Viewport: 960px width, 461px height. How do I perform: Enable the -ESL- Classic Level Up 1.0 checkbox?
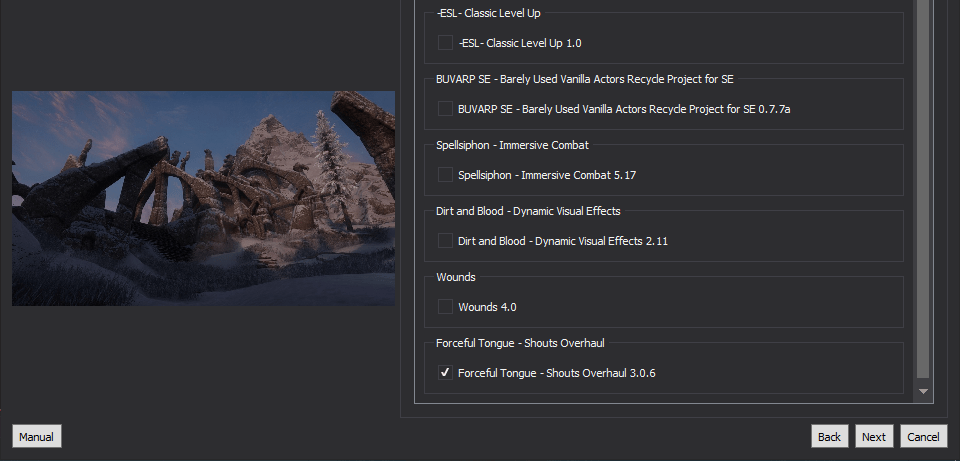coord(445,43)
